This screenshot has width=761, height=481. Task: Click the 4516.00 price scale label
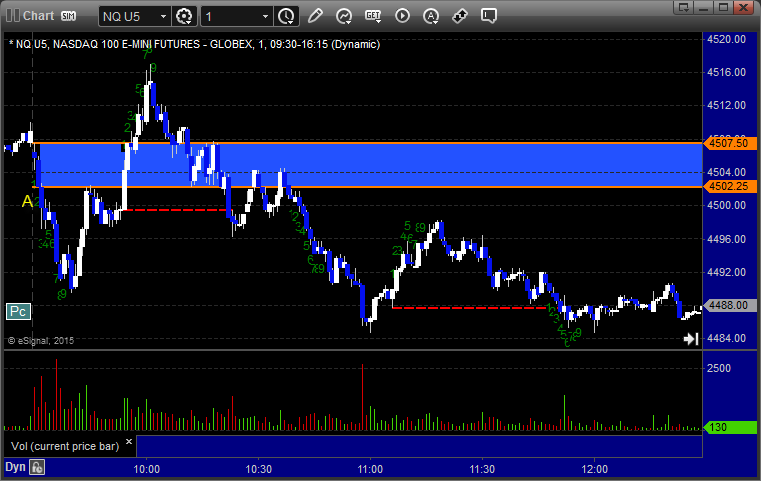(x=727, y=72)
